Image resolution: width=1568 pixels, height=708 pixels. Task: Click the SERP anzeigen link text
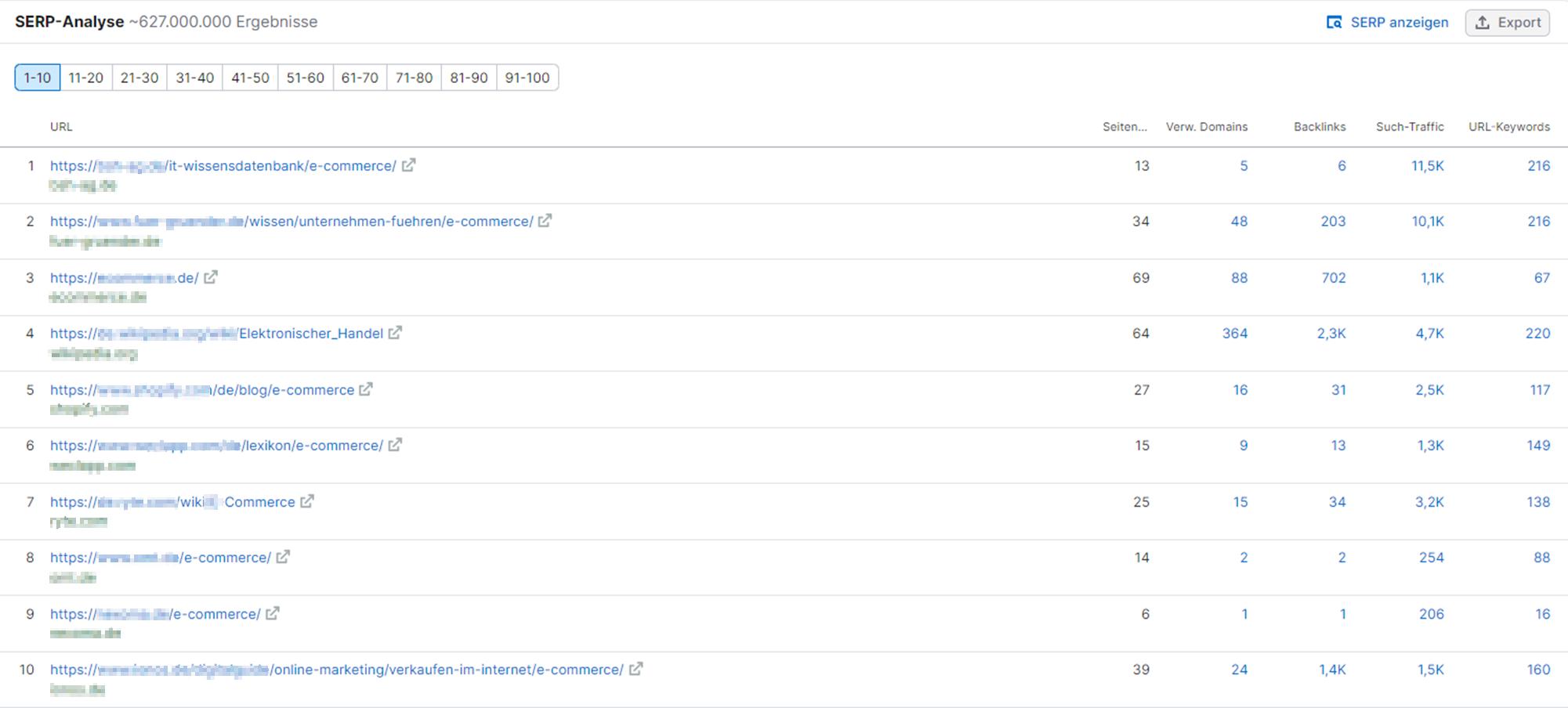(1400, 22)
